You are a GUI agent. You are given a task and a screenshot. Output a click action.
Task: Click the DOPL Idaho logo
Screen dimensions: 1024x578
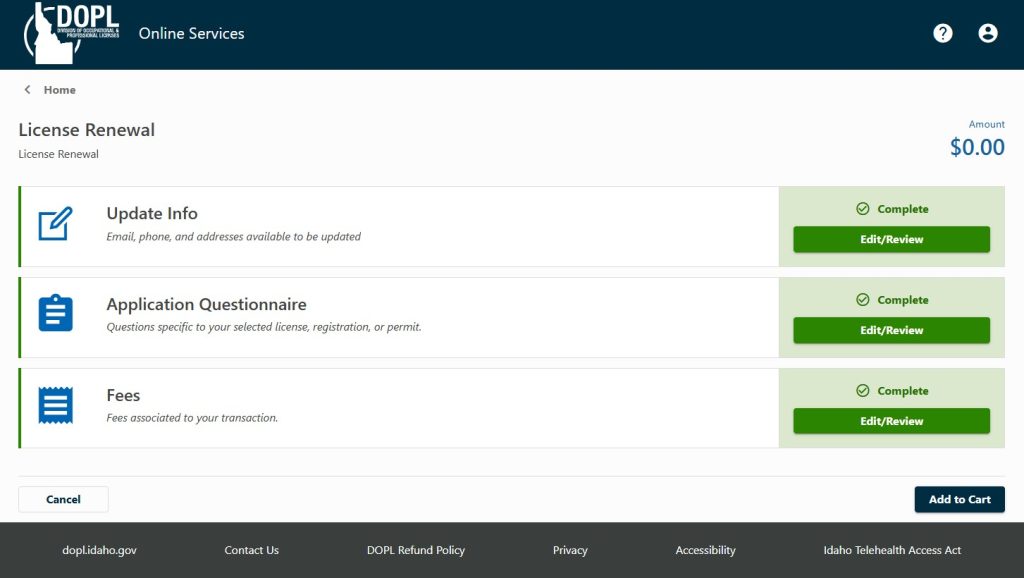[71, 33]
